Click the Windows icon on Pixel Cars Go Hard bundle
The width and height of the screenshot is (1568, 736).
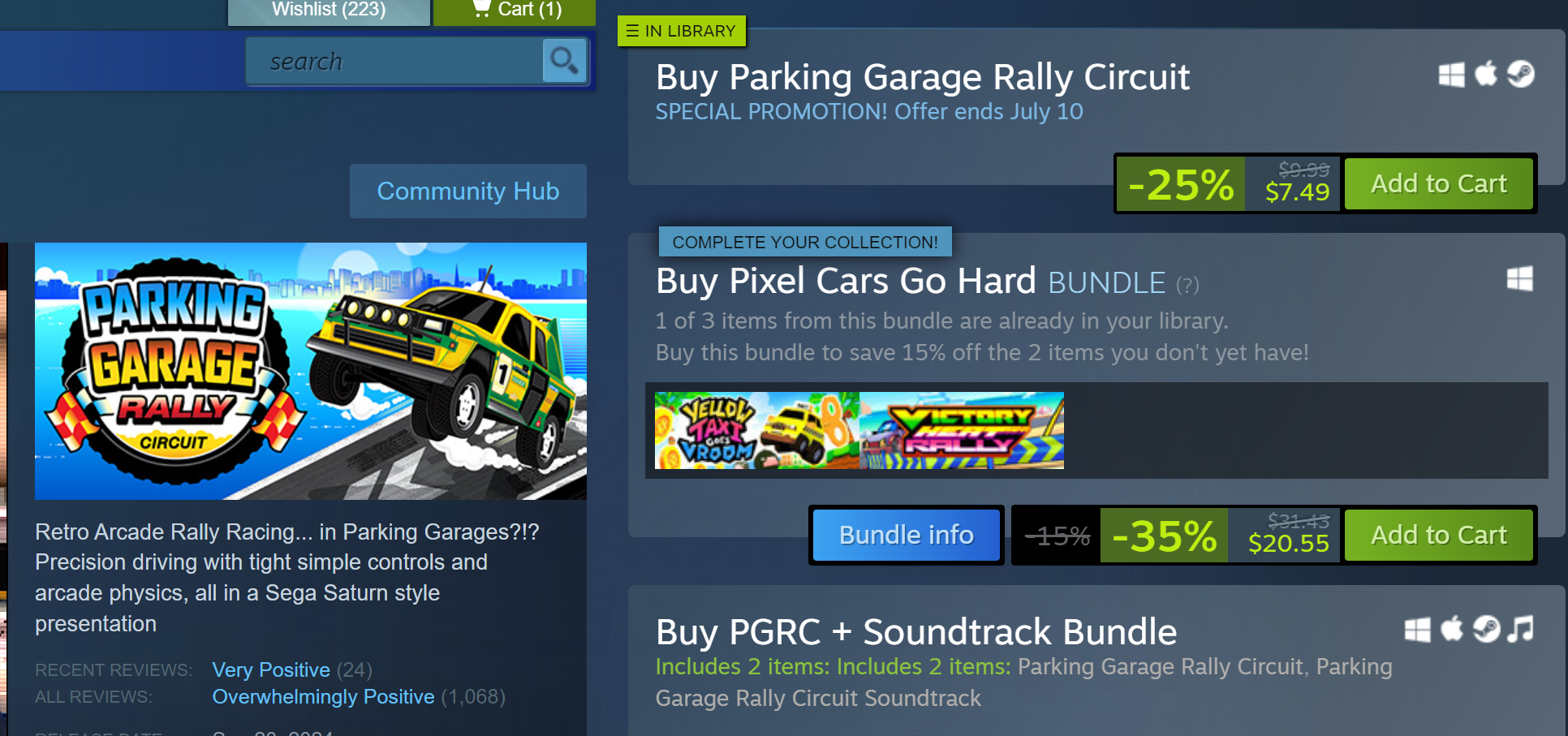coord(1519,279)
